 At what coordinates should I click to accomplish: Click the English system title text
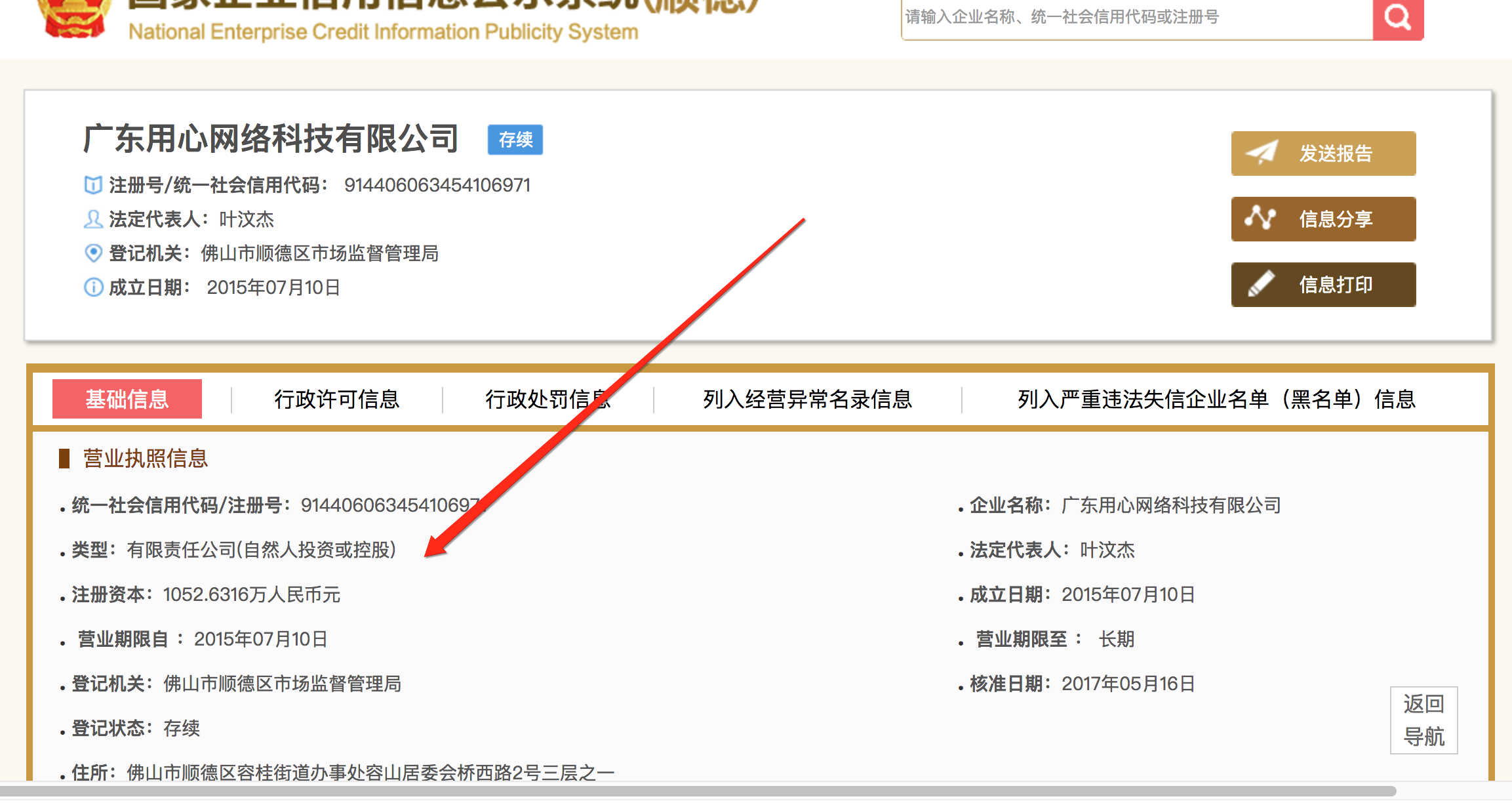tap(383, 31)
